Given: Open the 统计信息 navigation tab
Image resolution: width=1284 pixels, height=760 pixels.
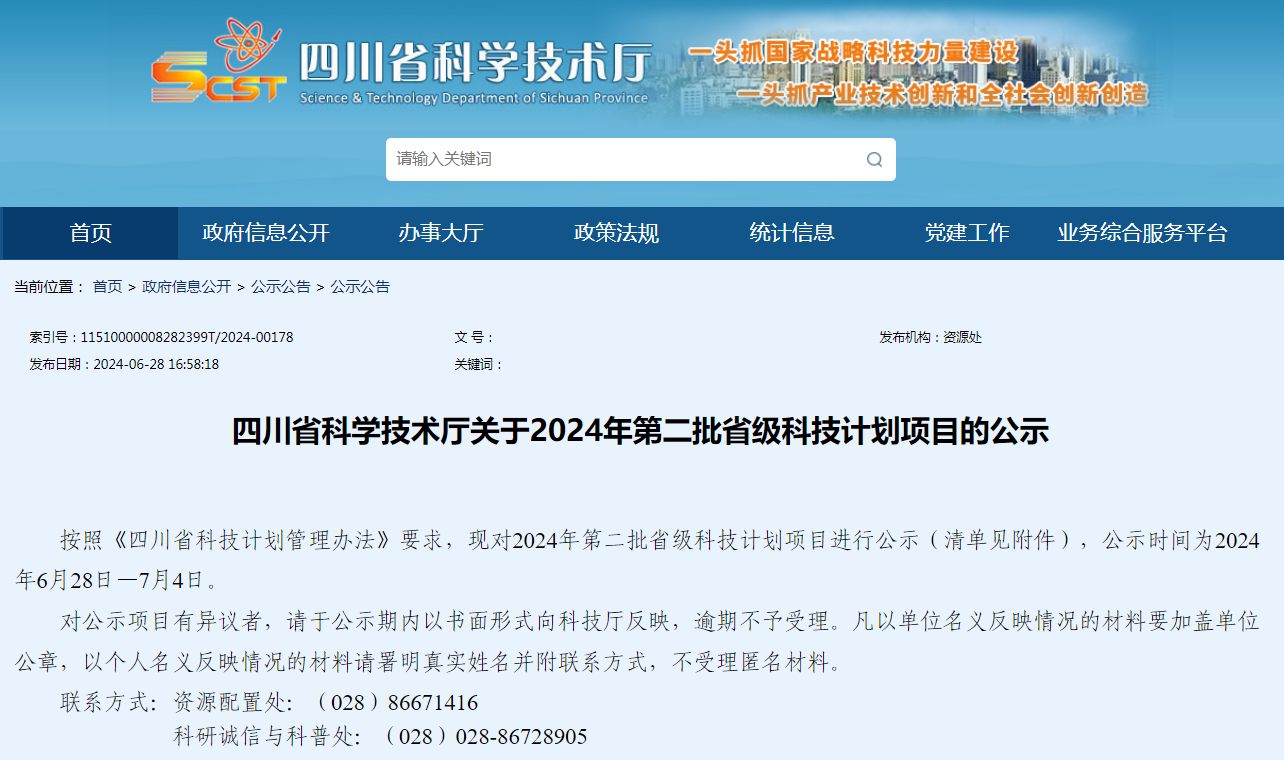Looking at the screenshot, I should click(790, 233).
